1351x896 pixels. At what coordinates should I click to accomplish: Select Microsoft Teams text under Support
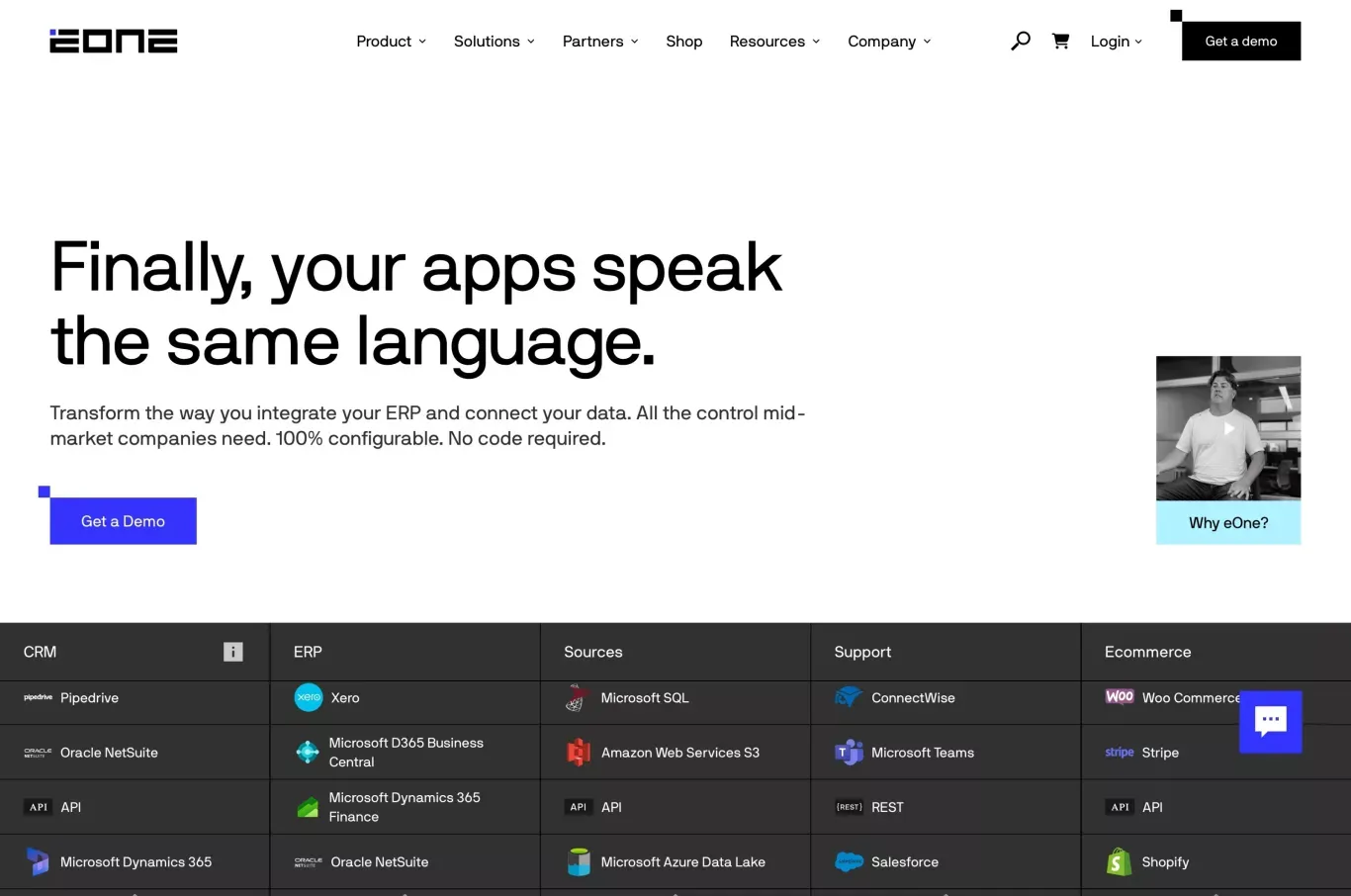point(923,753)
